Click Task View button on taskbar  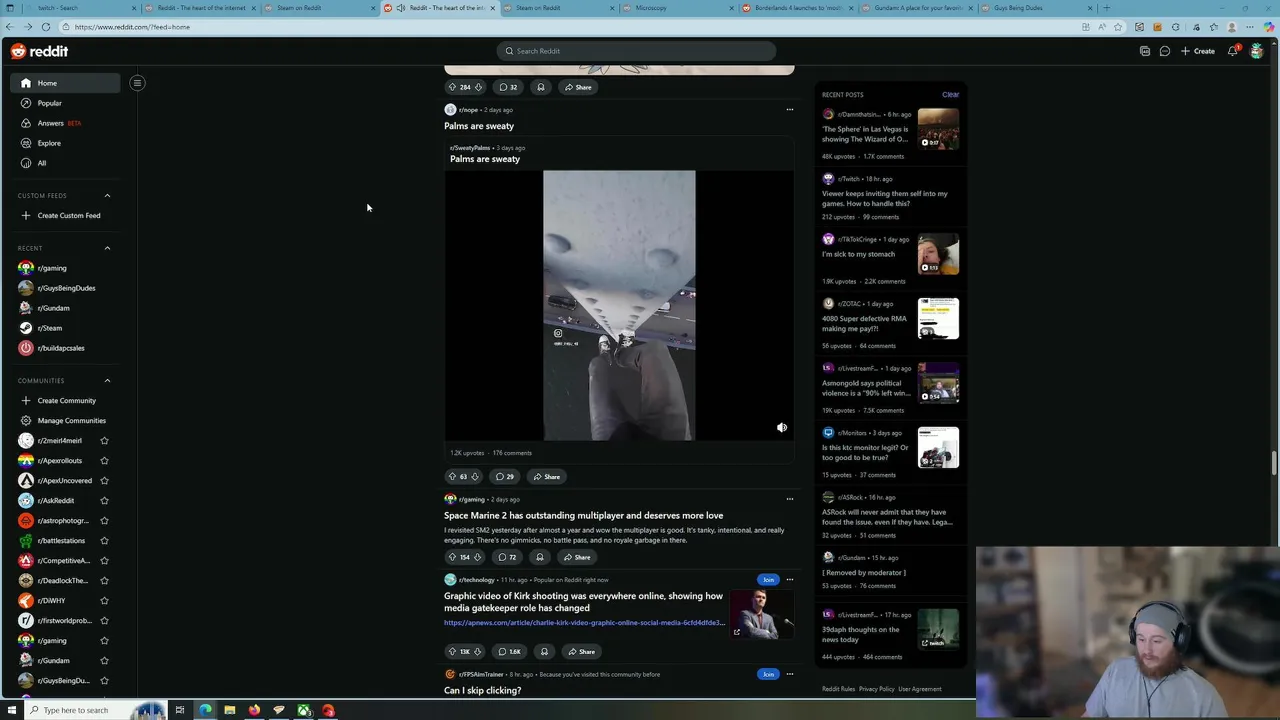(180, 710)
